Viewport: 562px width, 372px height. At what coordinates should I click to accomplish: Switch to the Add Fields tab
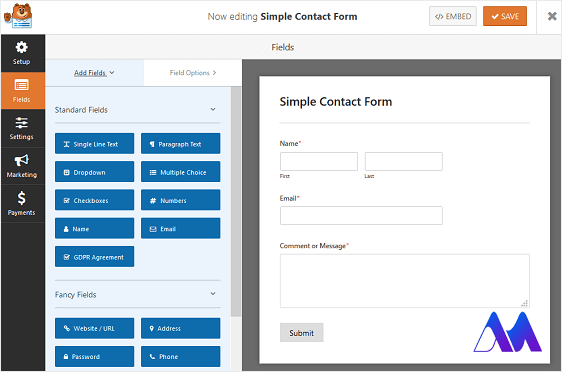(94, 73)
